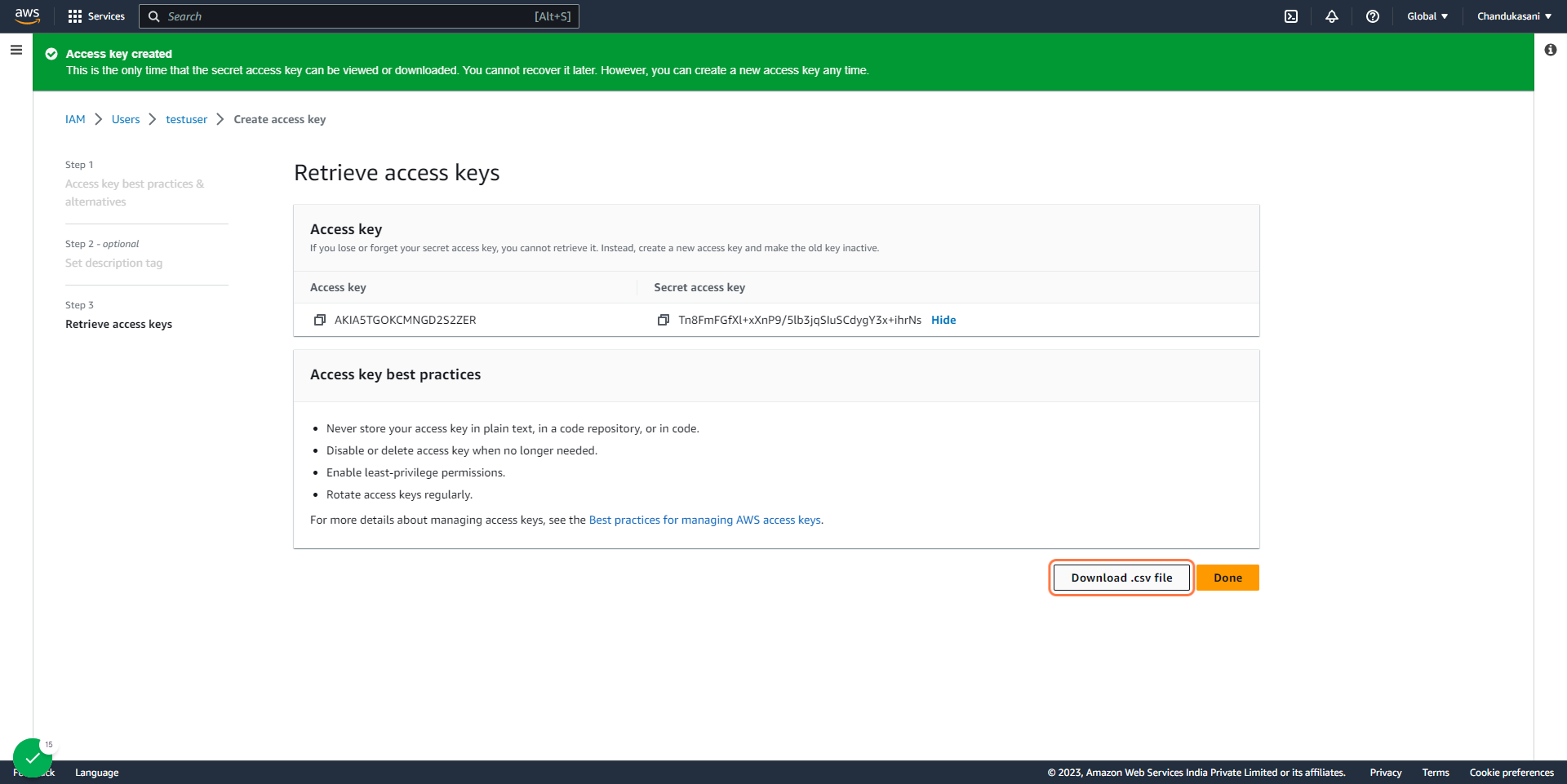Open the Terms footer link
The width and height of the screenshot is (1567, 784).
[x=1436, y=773]
